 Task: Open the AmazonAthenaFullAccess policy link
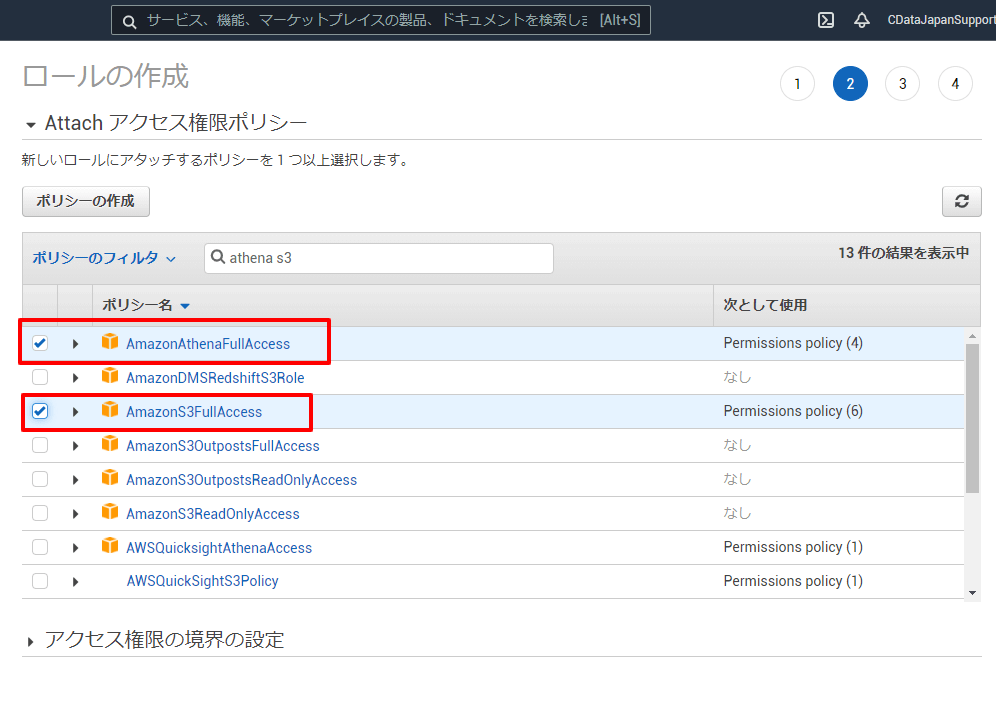pyautogui.click(x=208, y=344)
